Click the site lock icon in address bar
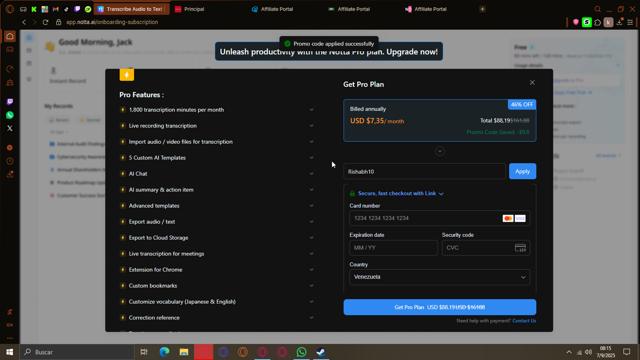 (x=58, y=22)
